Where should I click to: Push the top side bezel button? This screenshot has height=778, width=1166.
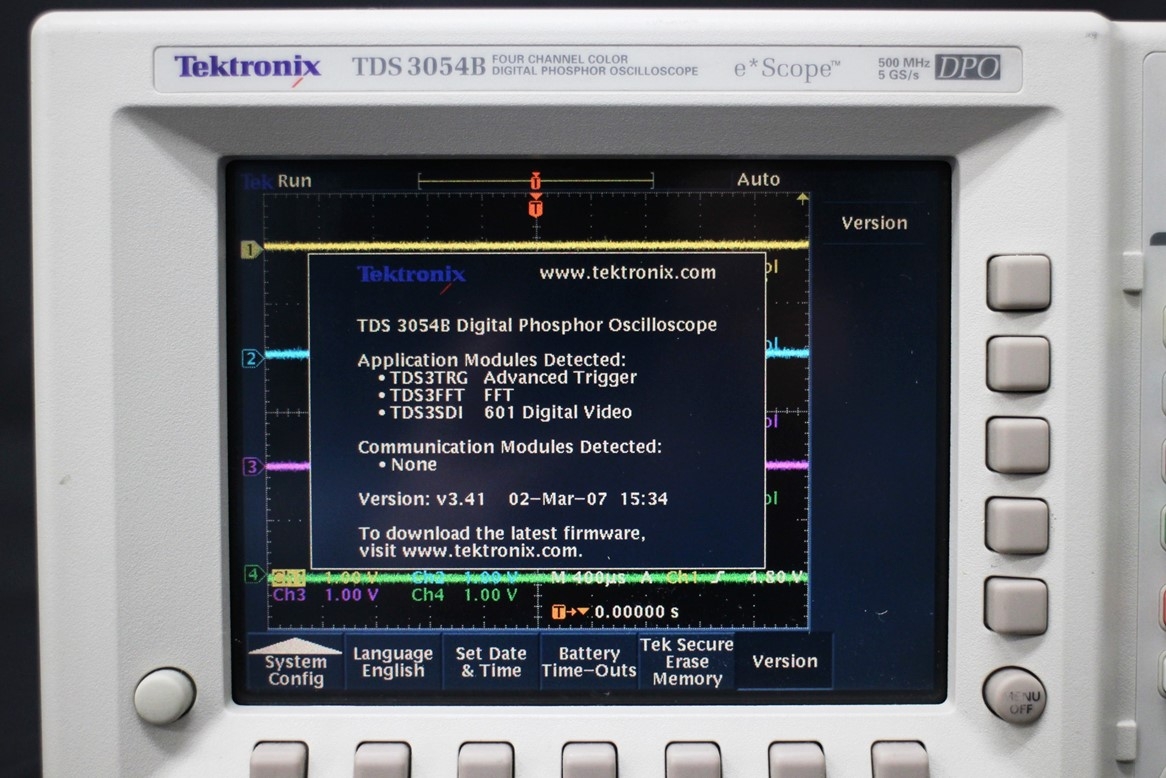tap(1018, 283)
